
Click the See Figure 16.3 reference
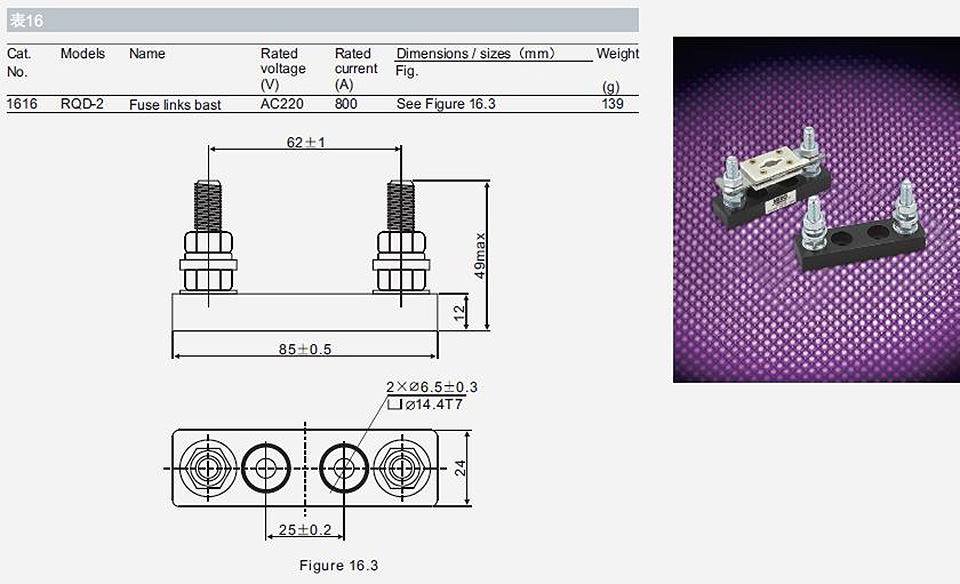coord(446,104)
